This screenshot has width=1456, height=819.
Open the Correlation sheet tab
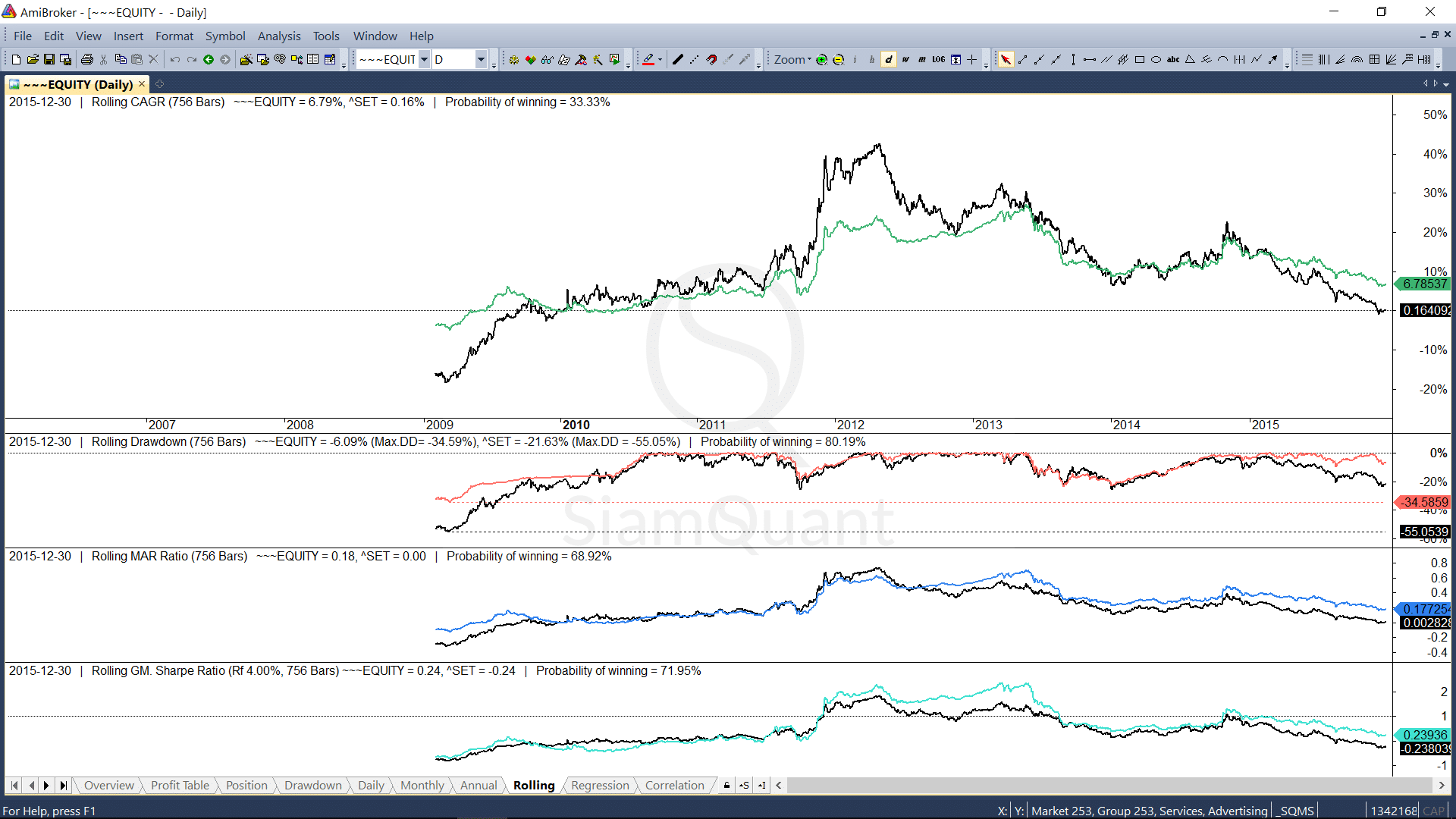pos(674,785)
